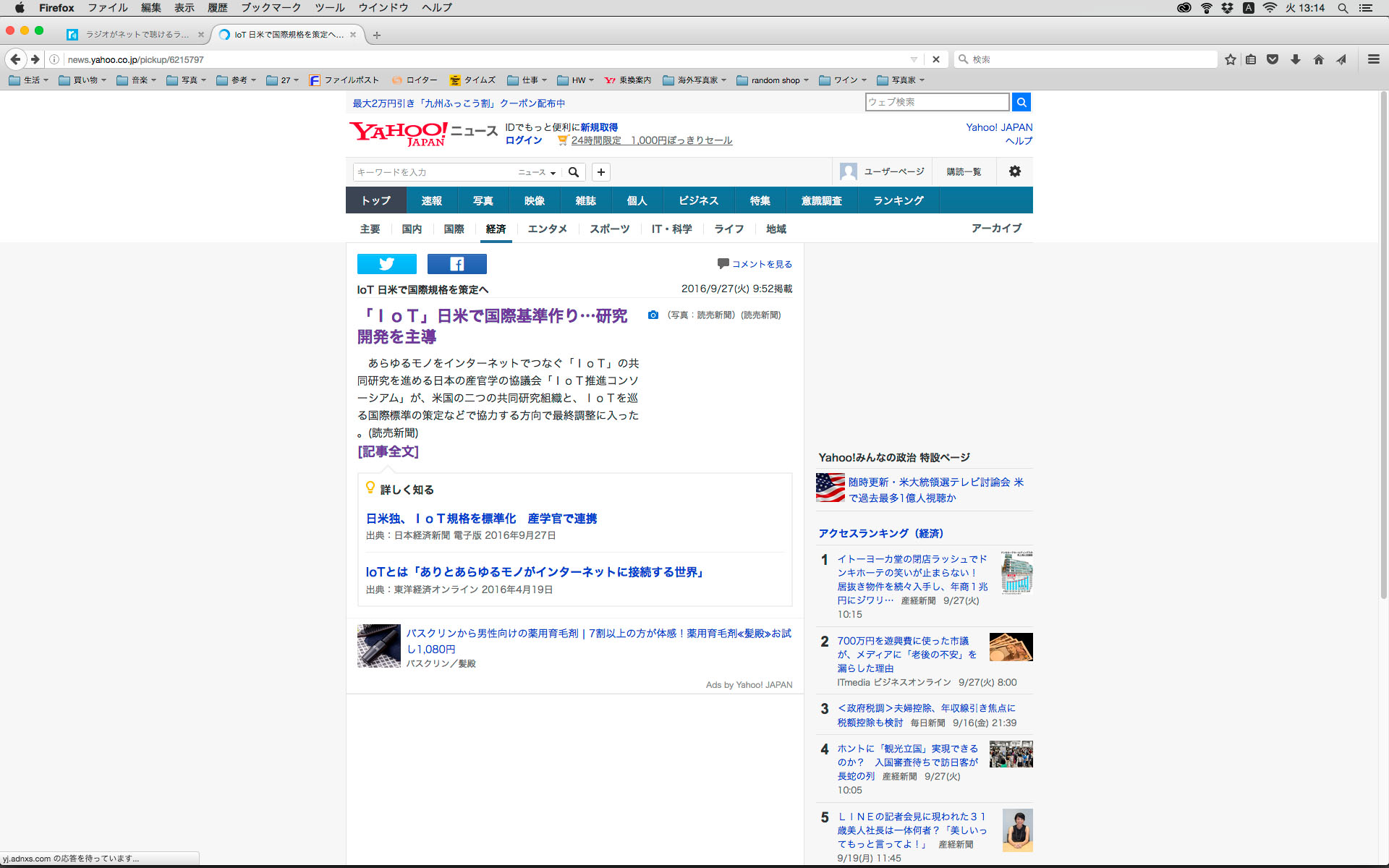
Task: Share article via Twitter button
Action: (x=386, y=264)
